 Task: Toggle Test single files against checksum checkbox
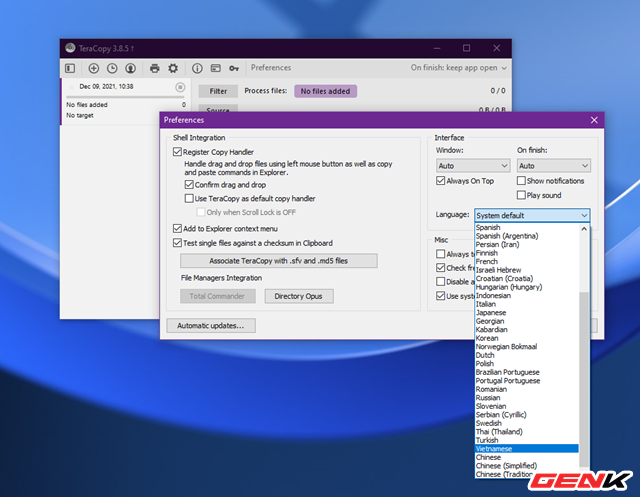pos(177,243)
